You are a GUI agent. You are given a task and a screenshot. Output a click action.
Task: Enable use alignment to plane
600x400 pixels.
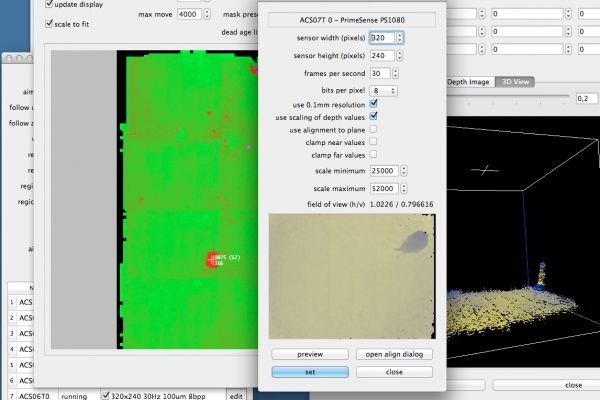pos(374,129)
